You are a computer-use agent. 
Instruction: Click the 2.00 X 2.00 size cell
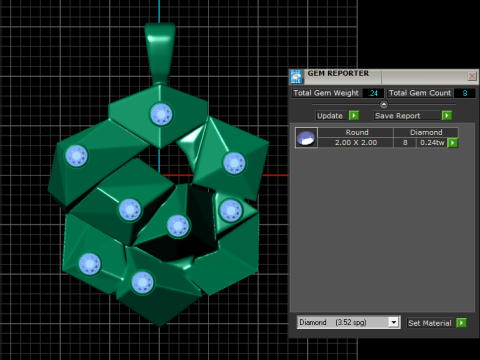click(x=356, y=143)
